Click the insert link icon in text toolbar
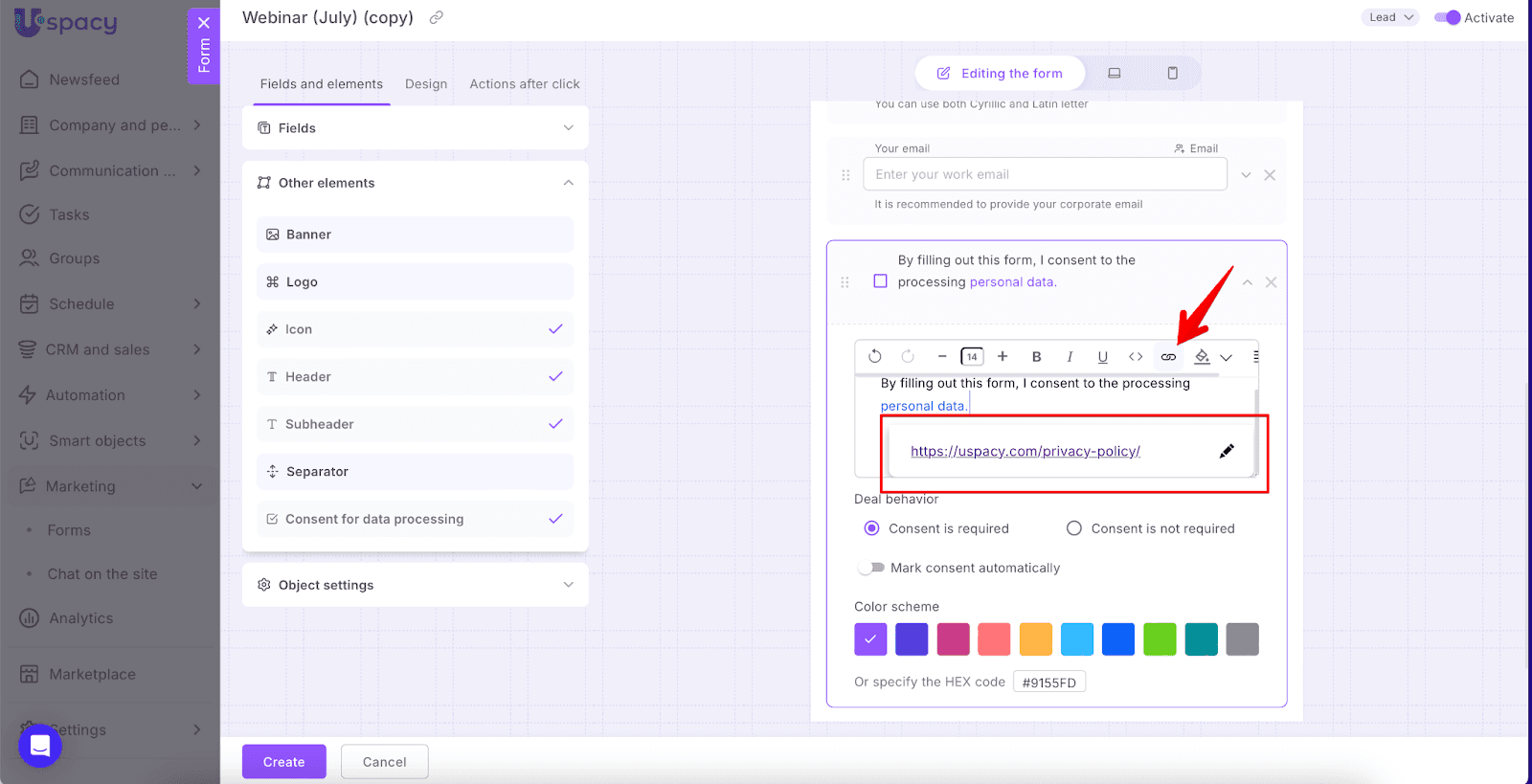Image resolution: width=1532 pixels, height=784 pixels. click(x=1168, y=357)
